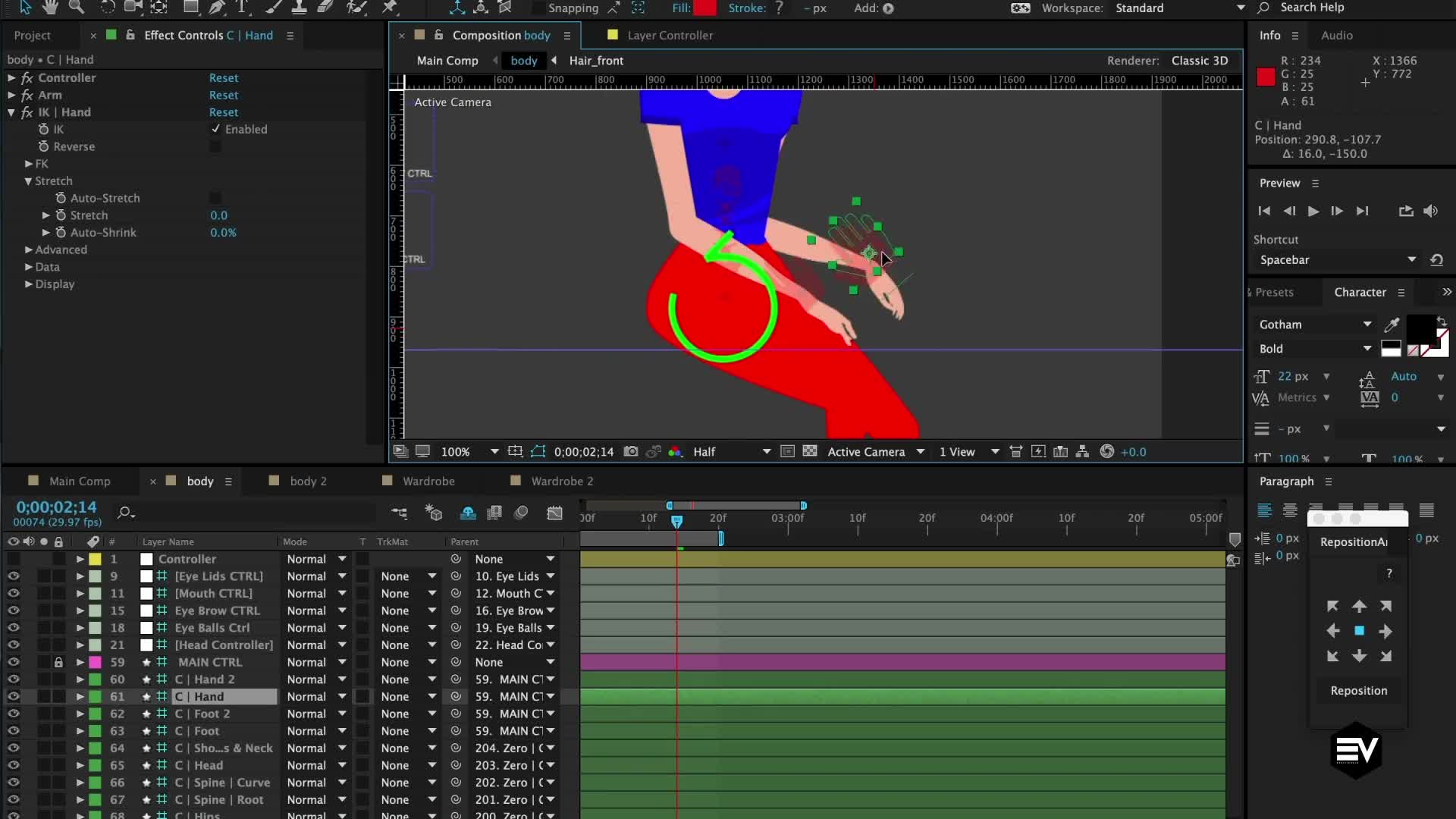
Task: Click the right arrow in RepositionAnchor panel
Action: point(1385,631)
